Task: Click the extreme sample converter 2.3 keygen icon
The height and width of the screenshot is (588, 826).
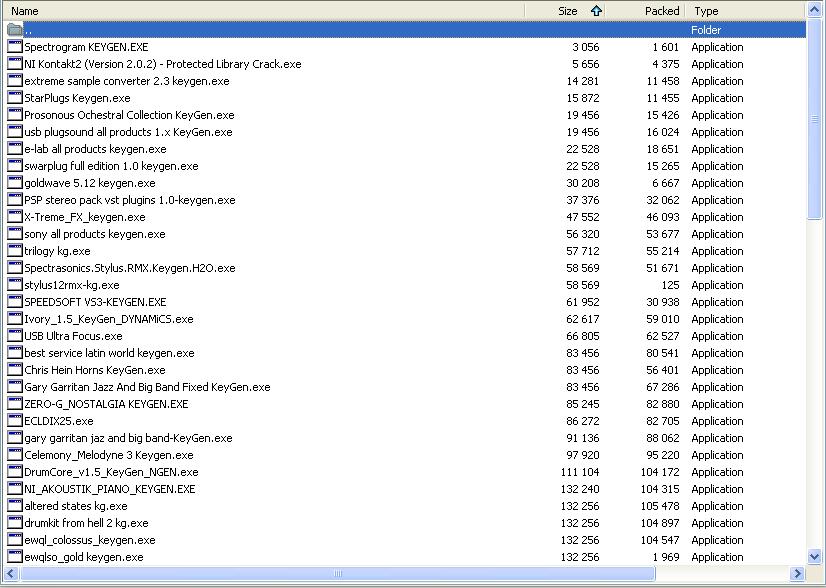Action: 15,81
